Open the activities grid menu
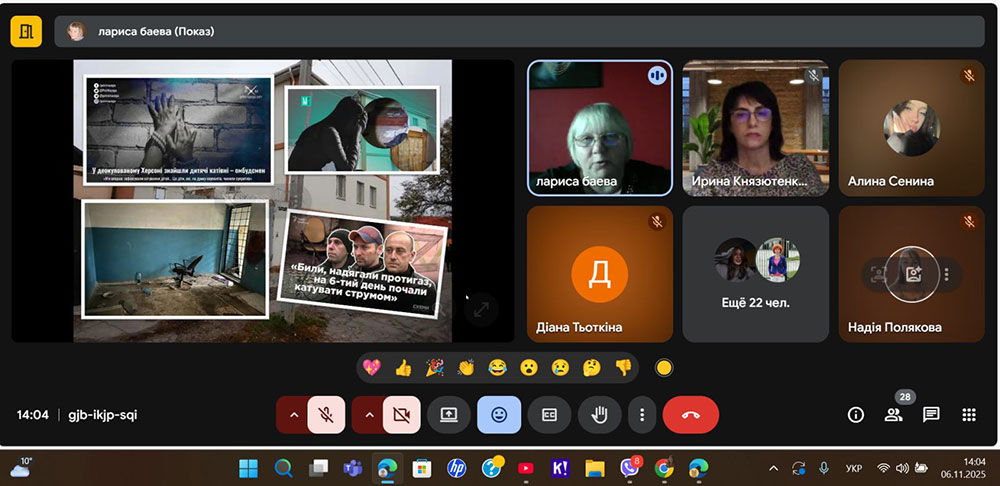Image resolution: width=1000 pixels, height=486 pixels. coord(968,414)
